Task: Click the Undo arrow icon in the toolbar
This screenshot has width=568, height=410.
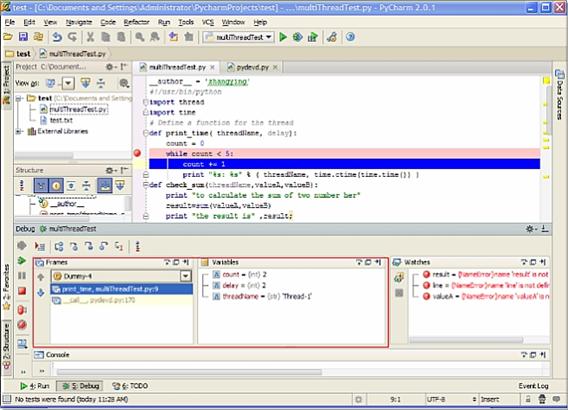Action: pos(57,37)
